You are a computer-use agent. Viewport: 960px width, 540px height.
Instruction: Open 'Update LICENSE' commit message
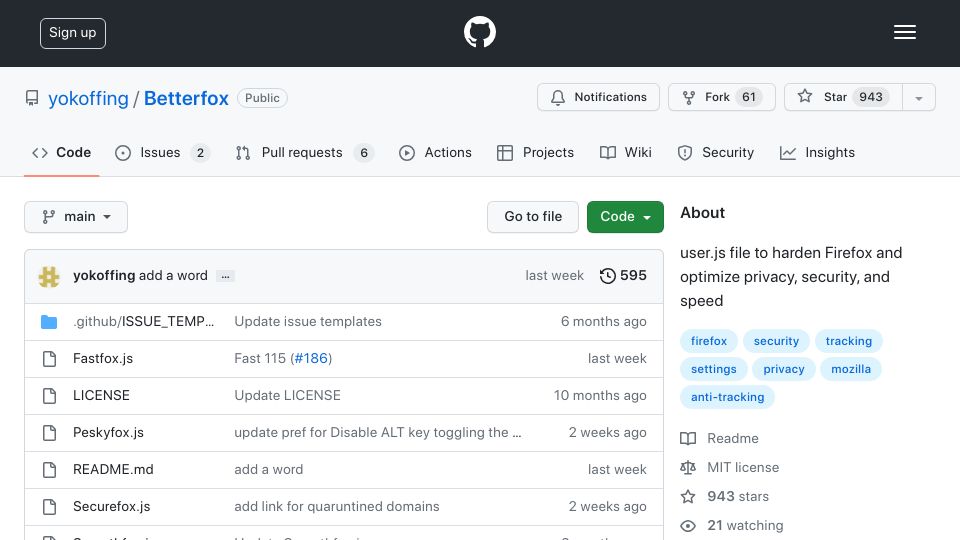point(287,396)
